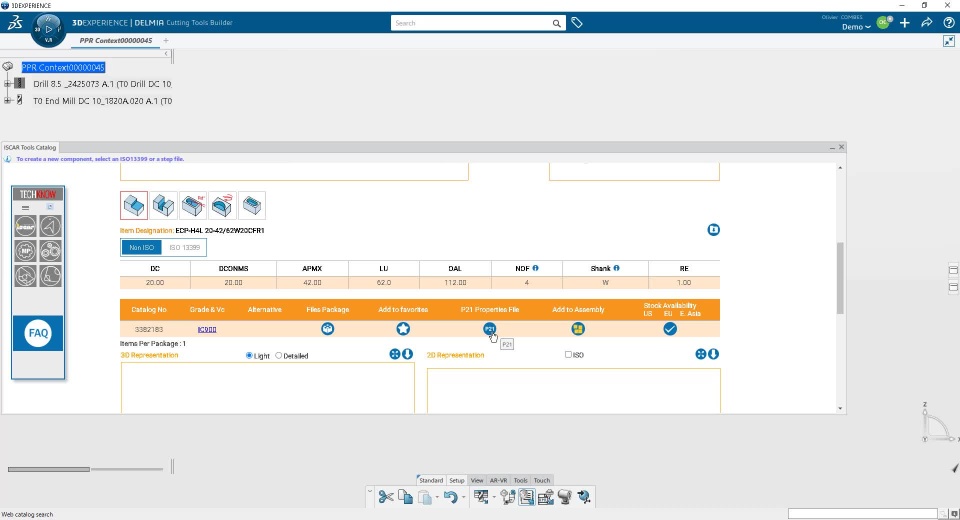
Task: Open the Touch action bar tab
Action: [x=542, y=480]
